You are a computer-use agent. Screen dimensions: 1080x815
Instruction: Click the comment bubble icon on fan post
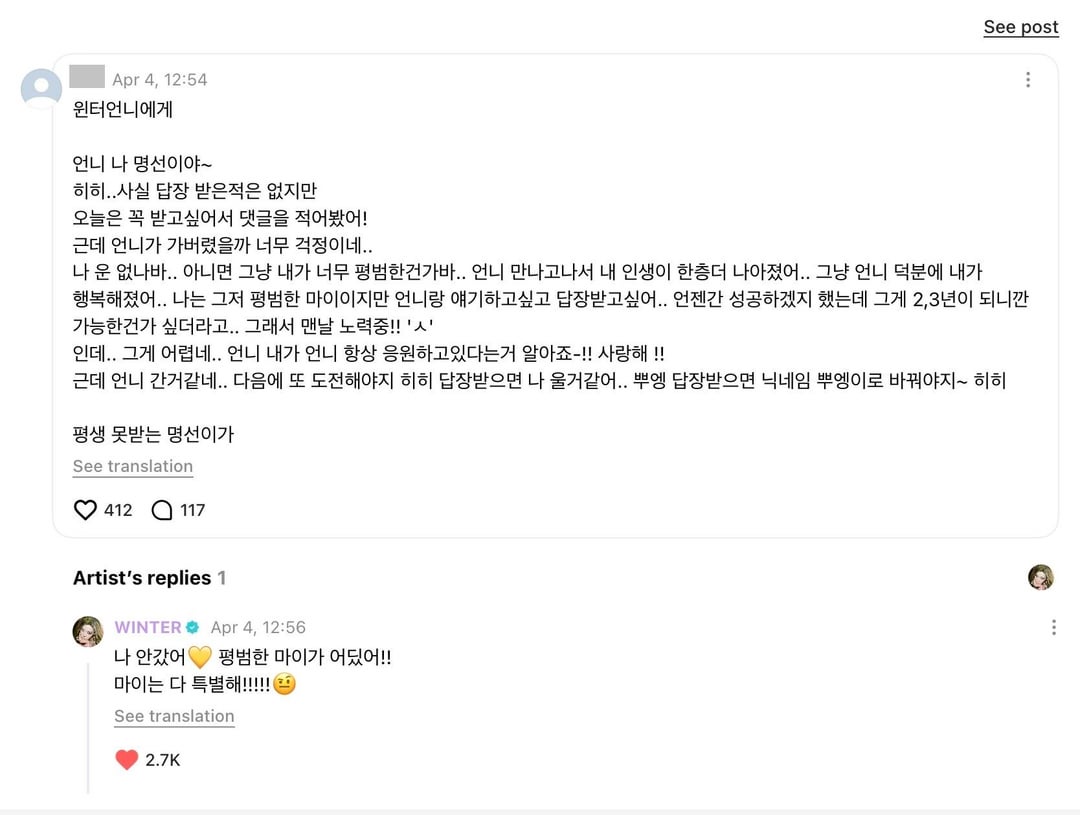(162, 510)
